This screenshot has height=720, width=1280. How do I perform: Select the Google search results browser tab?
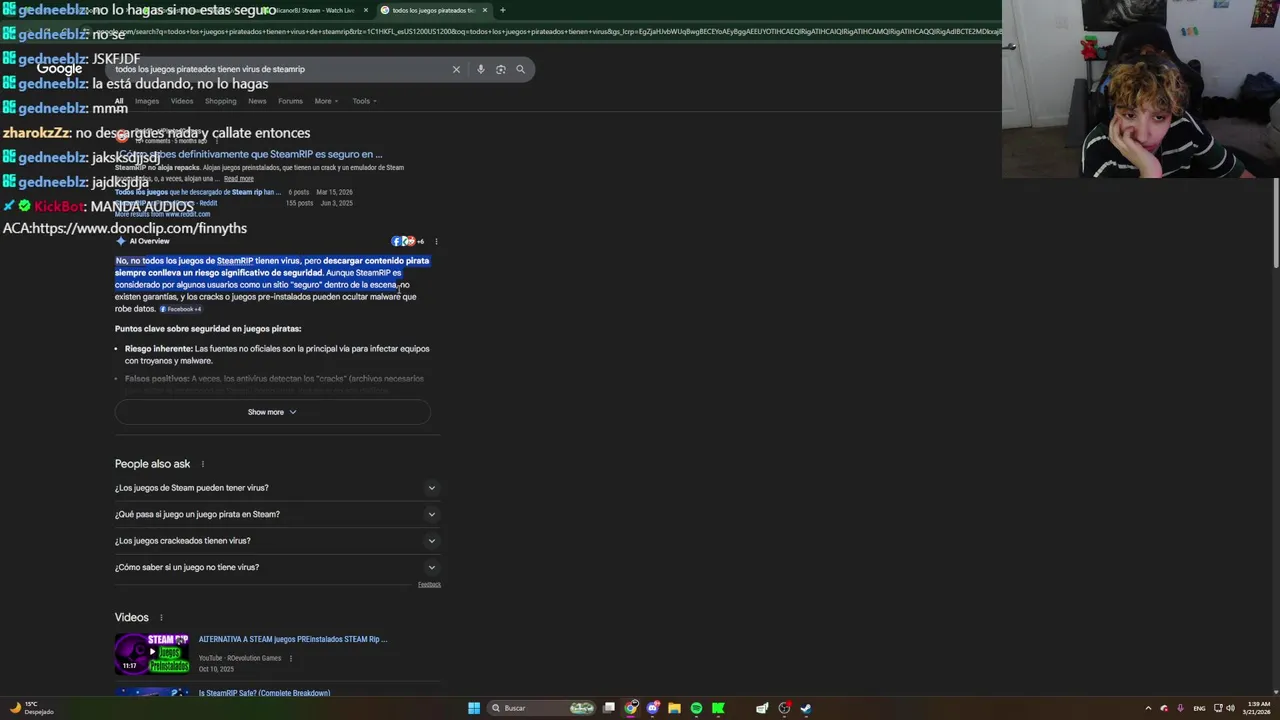pos(433,10)
